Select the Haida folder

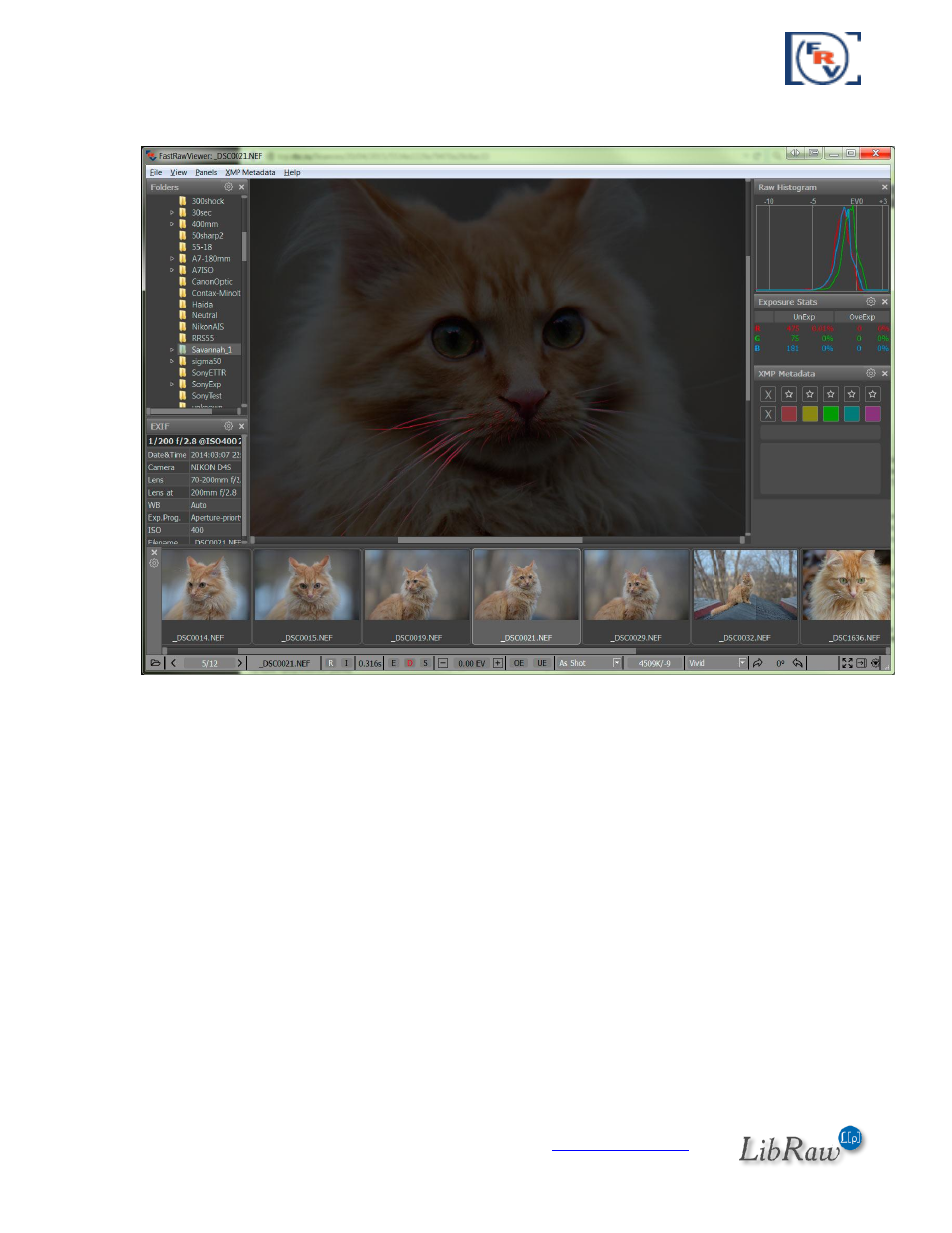202,305
